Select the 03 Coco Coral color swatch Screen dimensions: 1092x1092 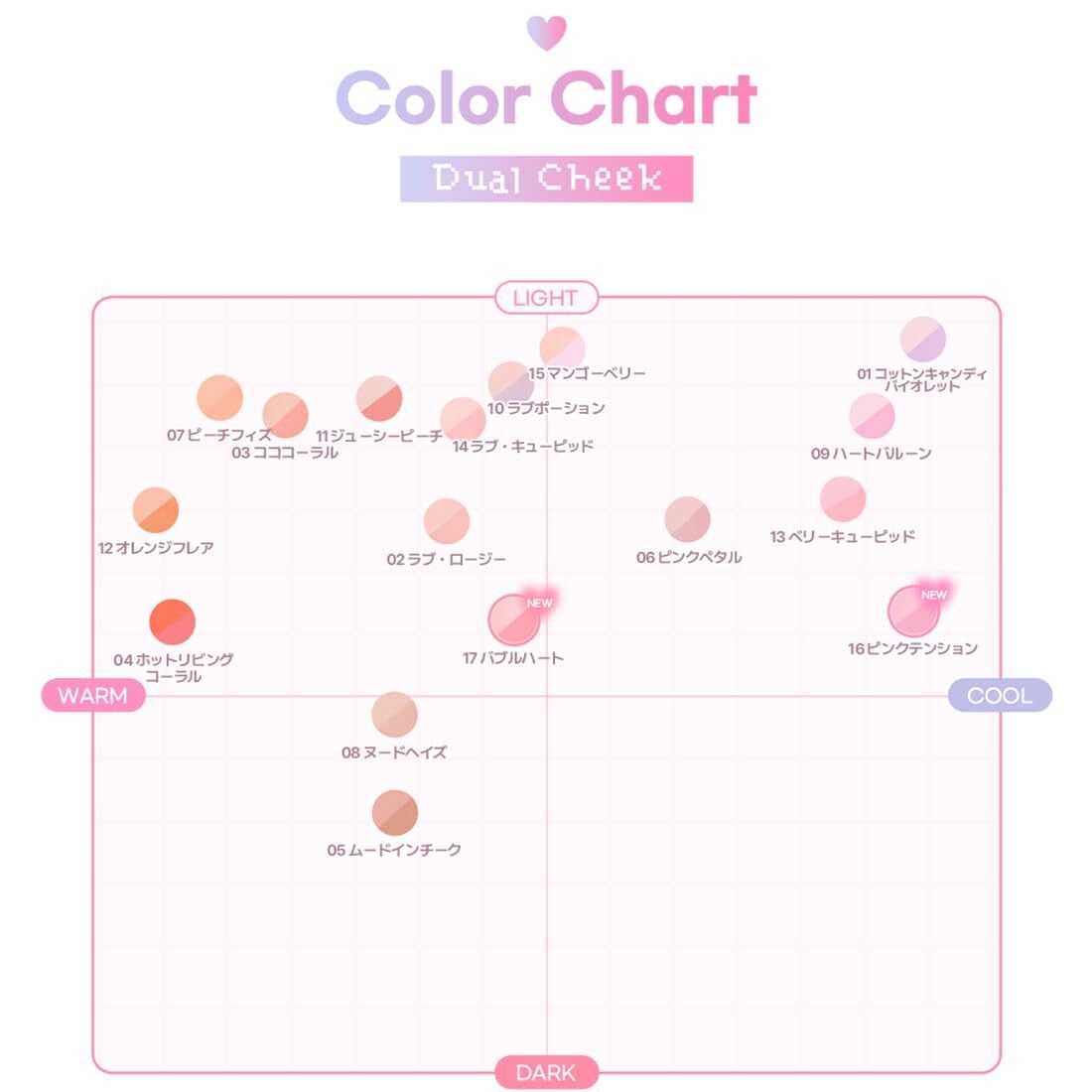pos(285,415)
